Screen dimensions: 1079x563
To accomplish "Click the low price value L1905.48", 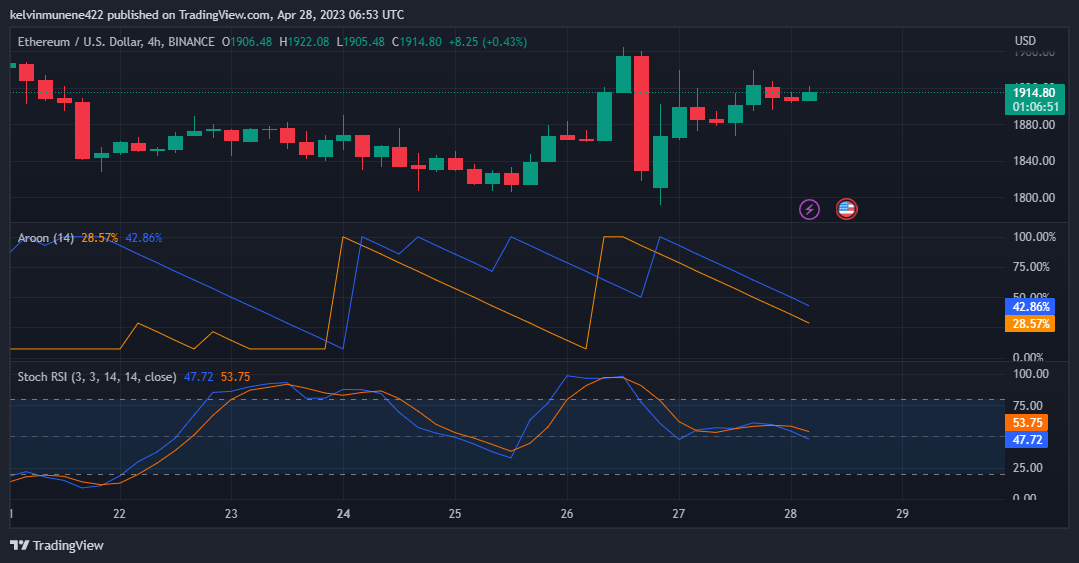I will point(360,42).
